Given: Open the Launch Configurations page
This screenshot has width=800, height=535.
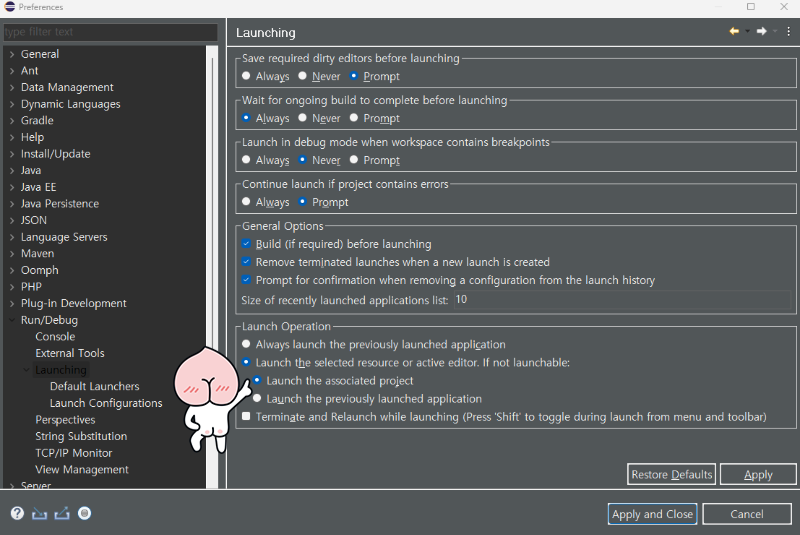Looking at the screenshot, I should point(106,403).
